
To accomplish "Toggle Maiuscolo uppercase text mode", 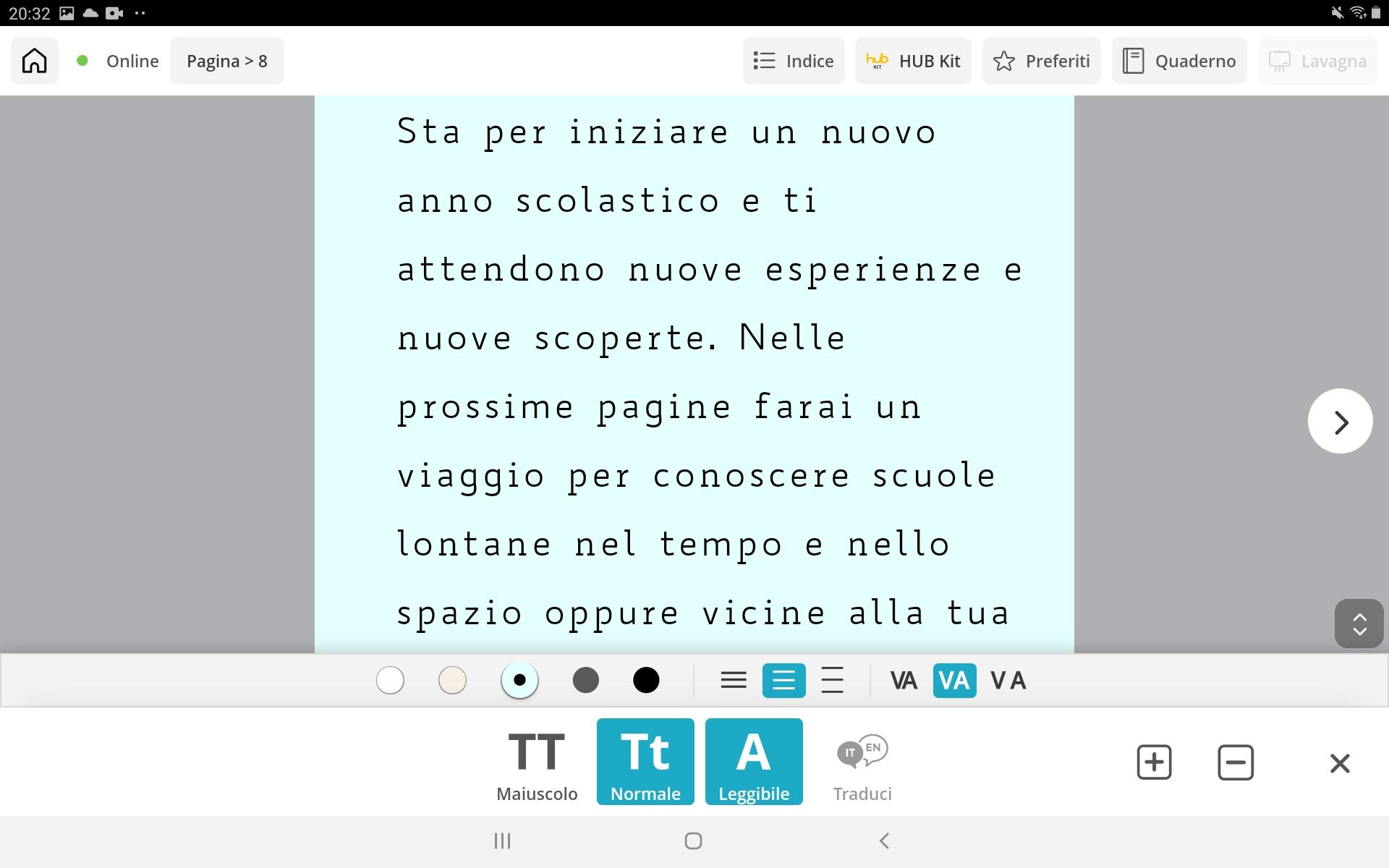I will 537,762.
